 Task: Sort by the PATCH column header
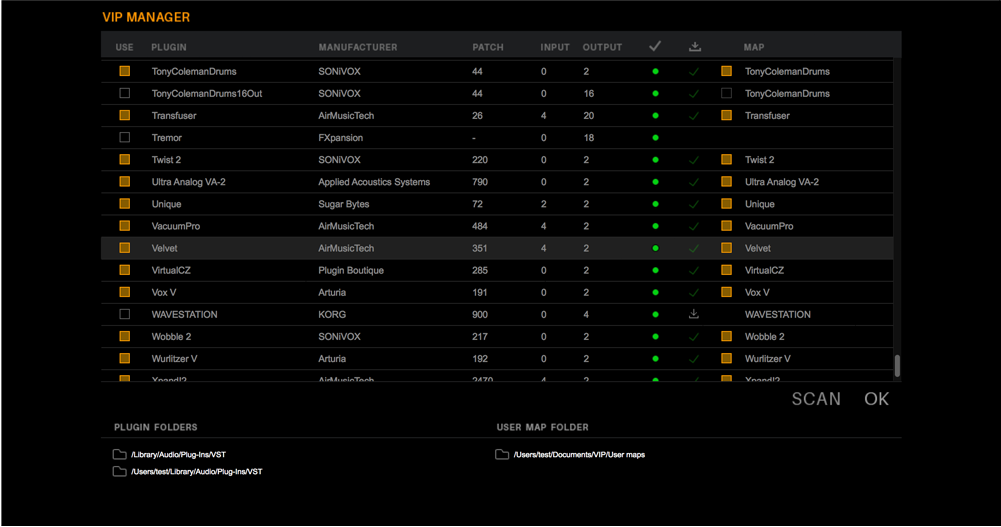point(488,47)
